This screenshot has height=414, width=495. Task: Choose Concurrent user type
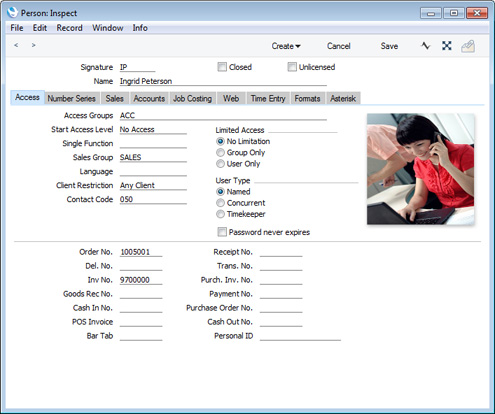point(220,203)
